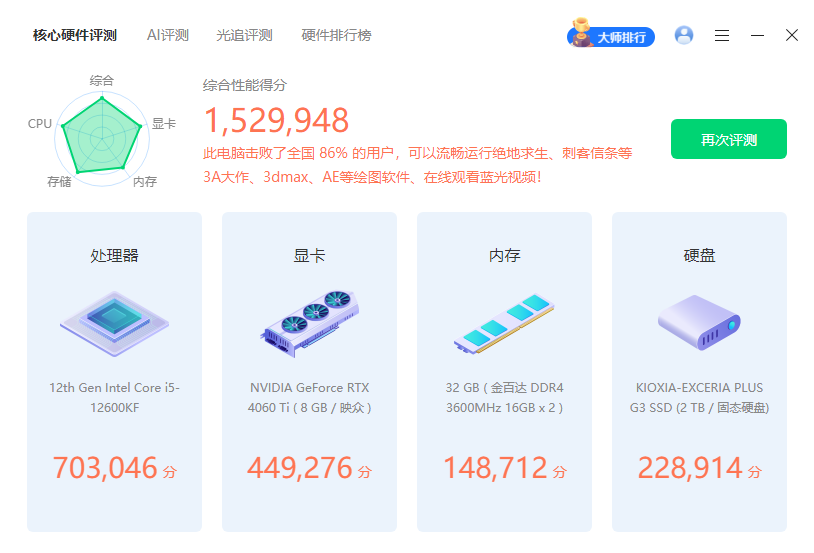Image resolution: width=814 pixels, height=553 pixels.
Task: Open the user account avatar icon
Action: click(684, 35)
